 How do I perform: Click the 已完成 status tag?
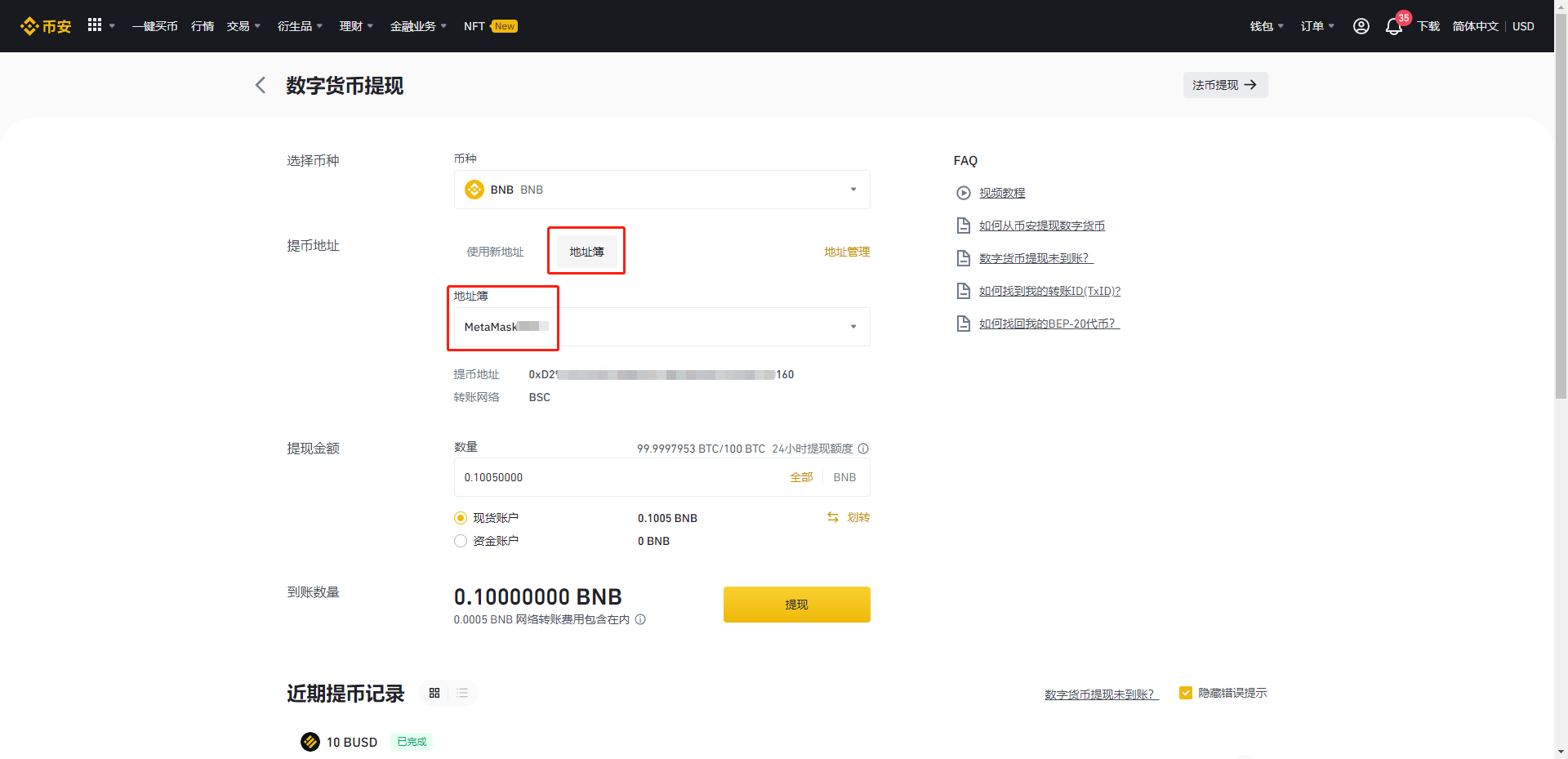[412, 742]
